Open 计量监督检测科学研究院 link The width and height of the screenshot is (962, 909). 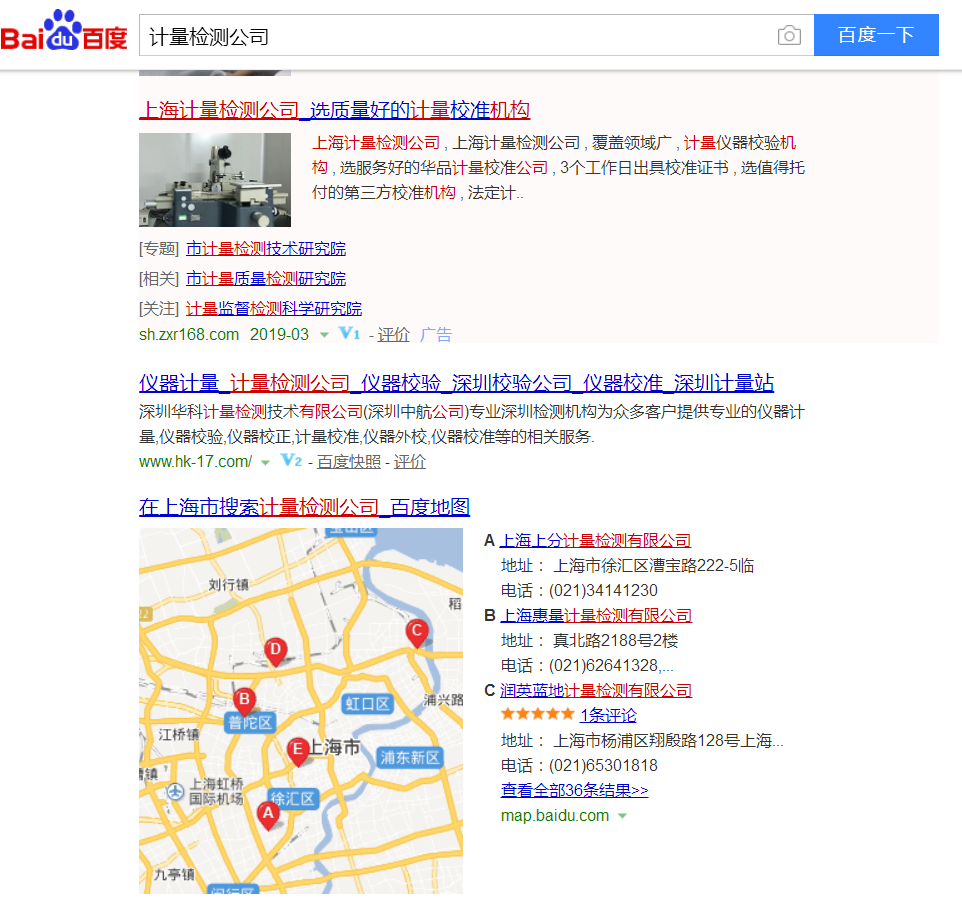[x=274, y=309]
